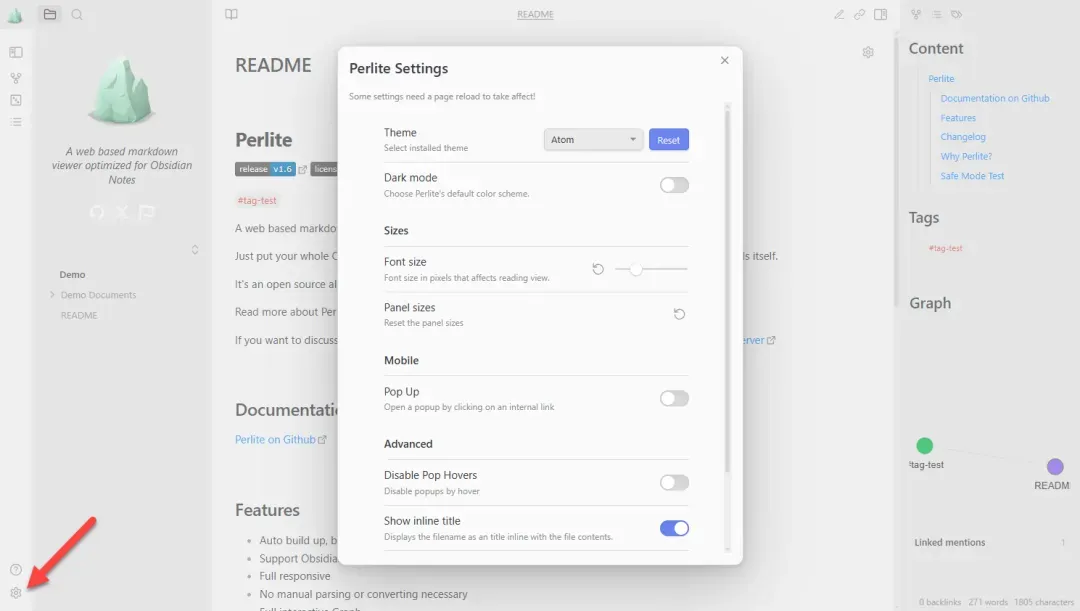
Task: Click the expand/collapse all arrows above the file tree
Action: point(195,249)
